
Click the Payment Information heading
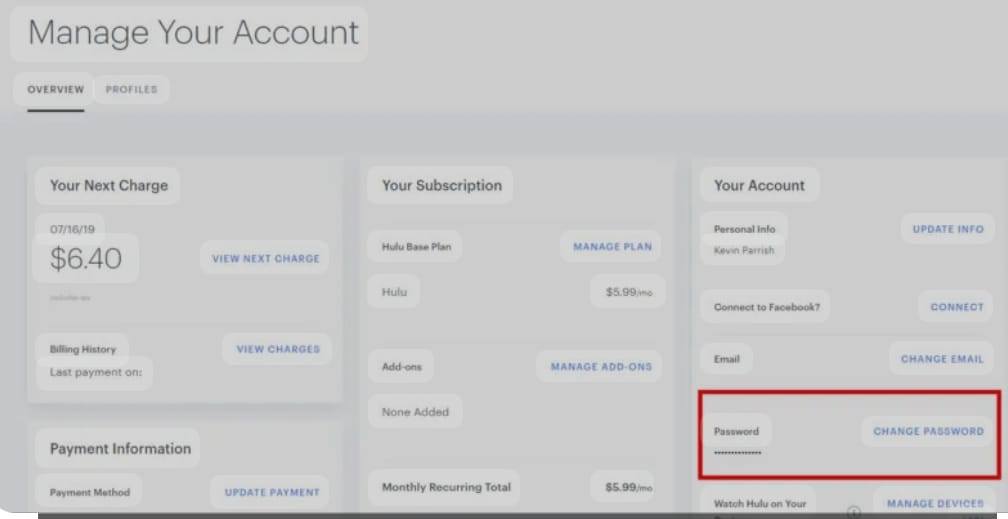pos(120,448)
